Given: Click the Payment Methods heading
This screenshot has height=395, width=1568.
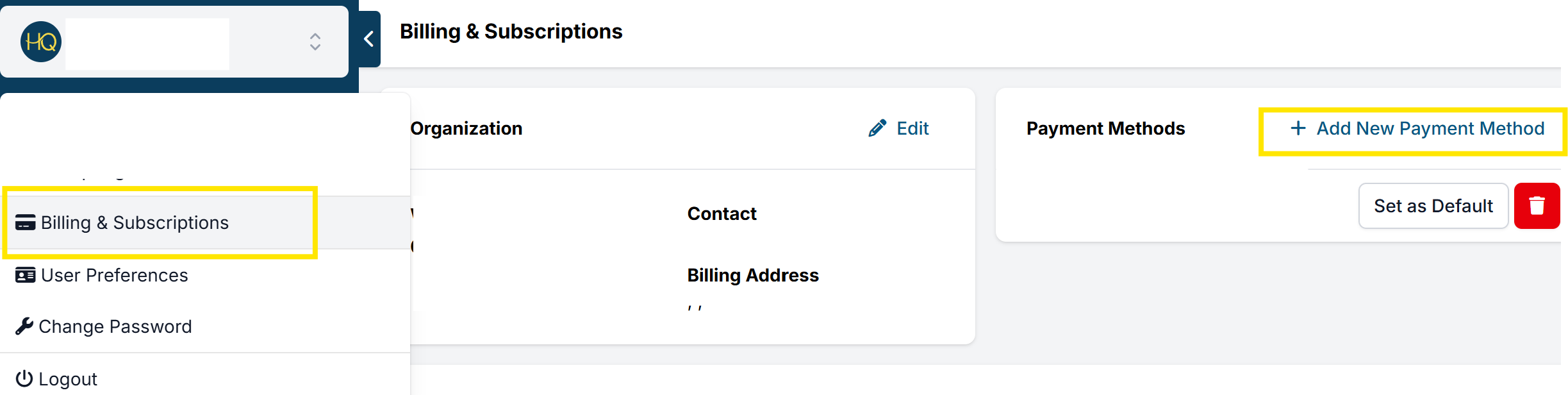Looking at the screenshot, I should [1105, 128].
